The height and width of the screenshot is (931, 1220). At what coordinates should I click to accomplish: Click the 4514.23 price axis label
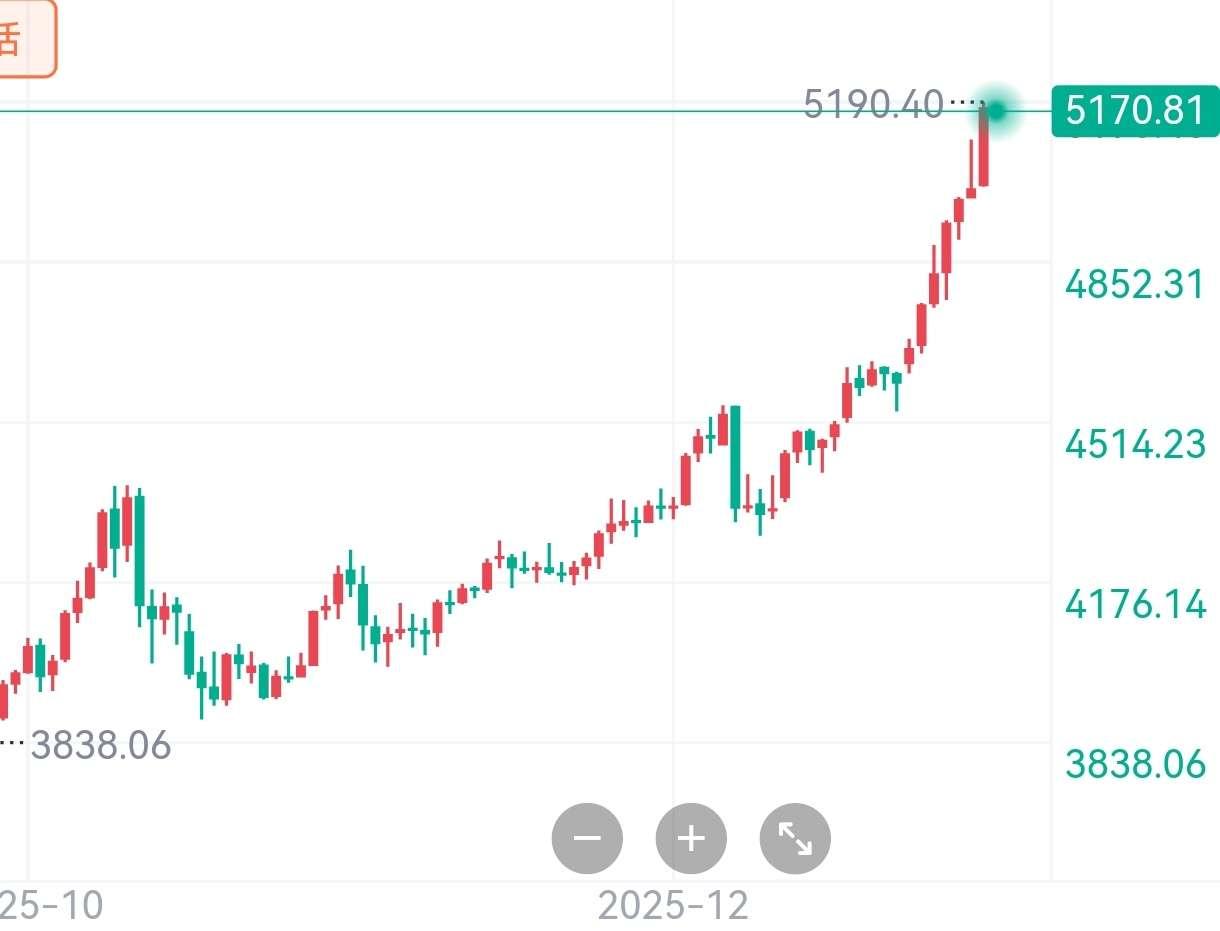coord(1135,444)
